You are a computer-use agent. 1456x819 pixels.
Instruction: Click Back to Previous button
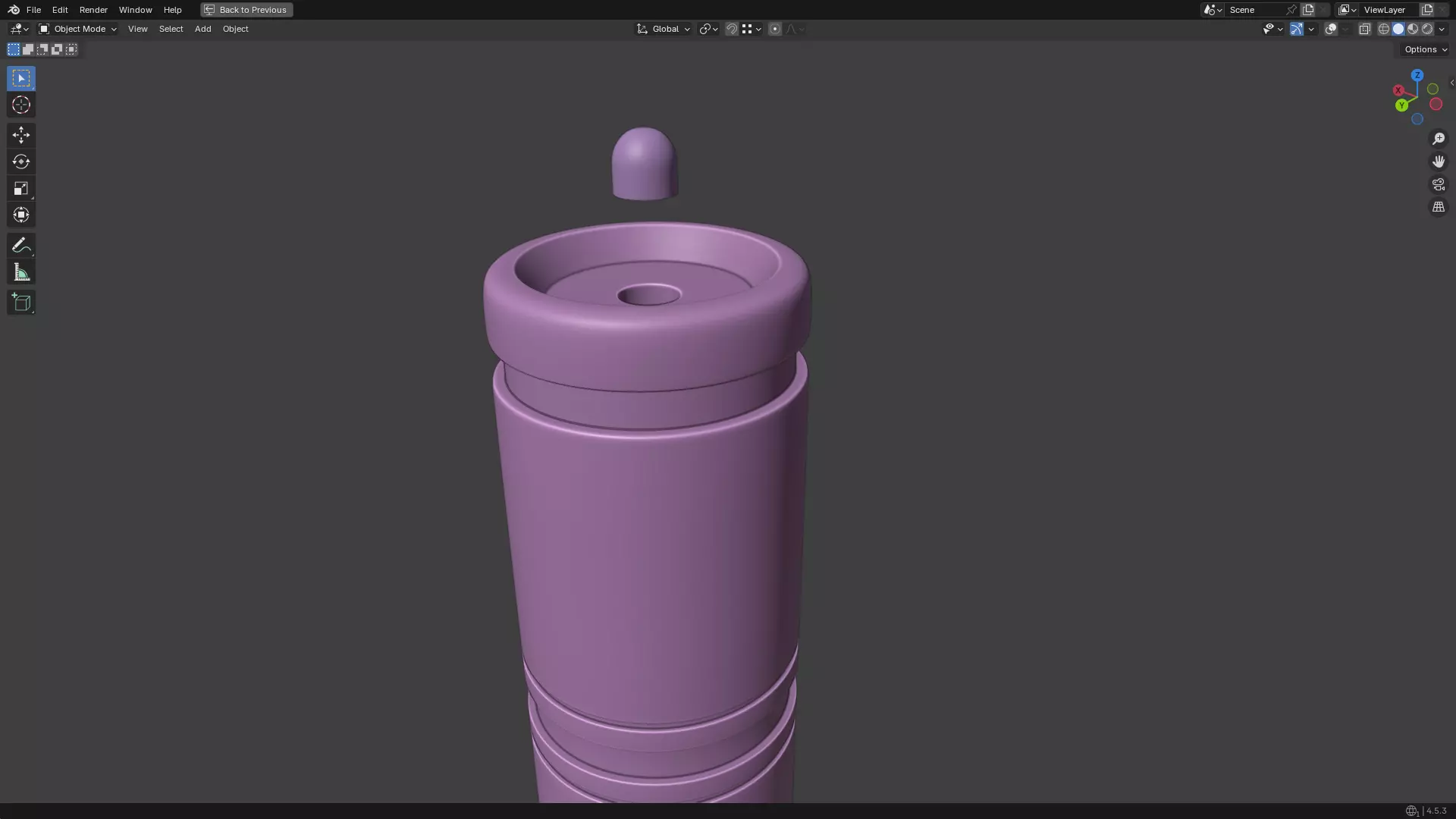pos(246,10)
